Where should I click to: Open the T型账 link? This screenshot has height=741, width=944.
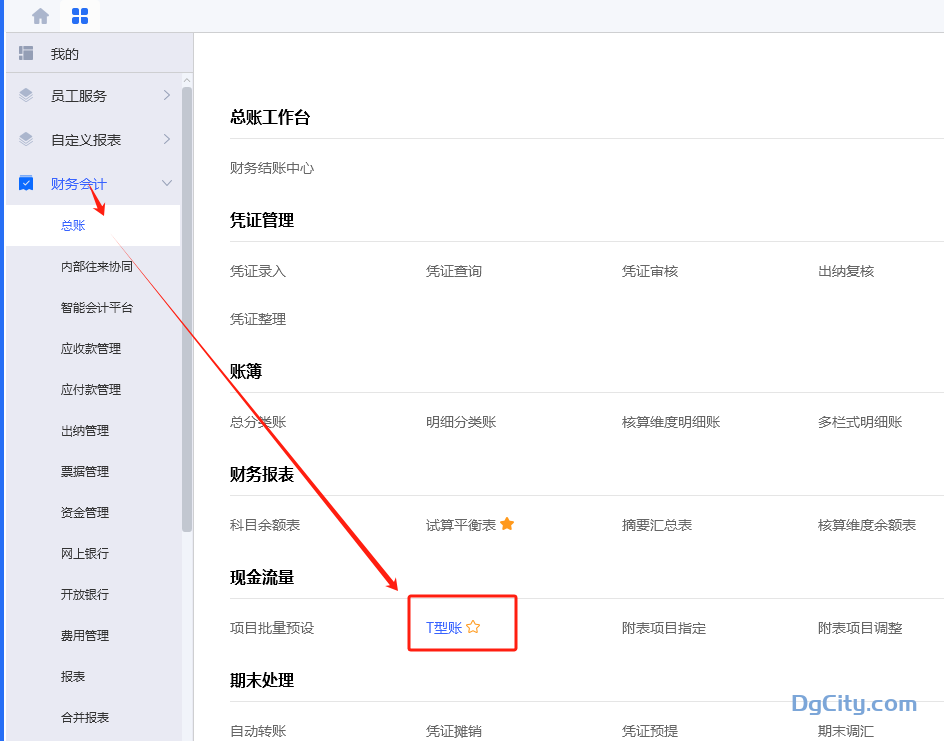point(444,628)
